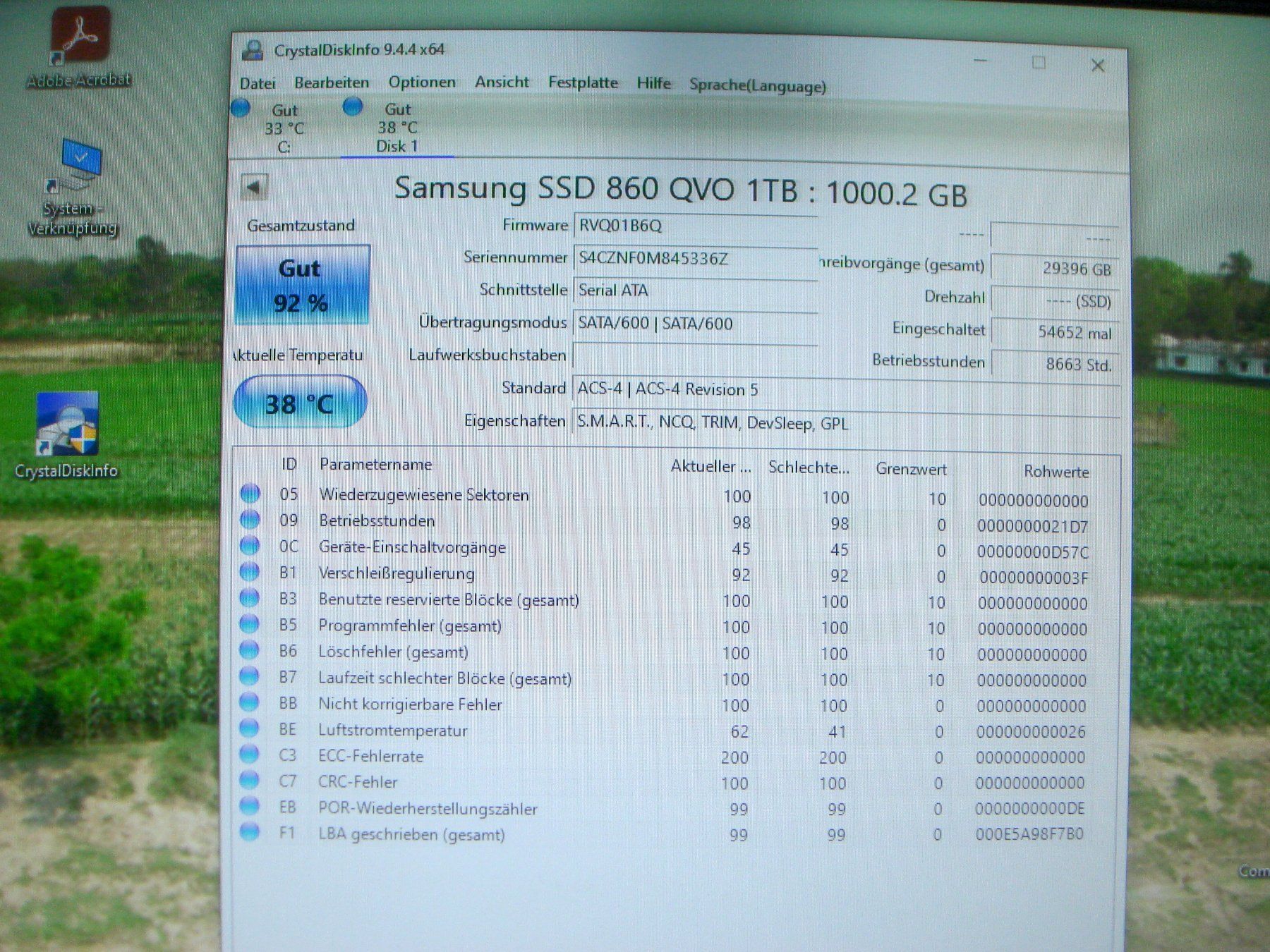
Task: Open the System-Verknüpfung desktop shortcut
Action: [73, 187]
